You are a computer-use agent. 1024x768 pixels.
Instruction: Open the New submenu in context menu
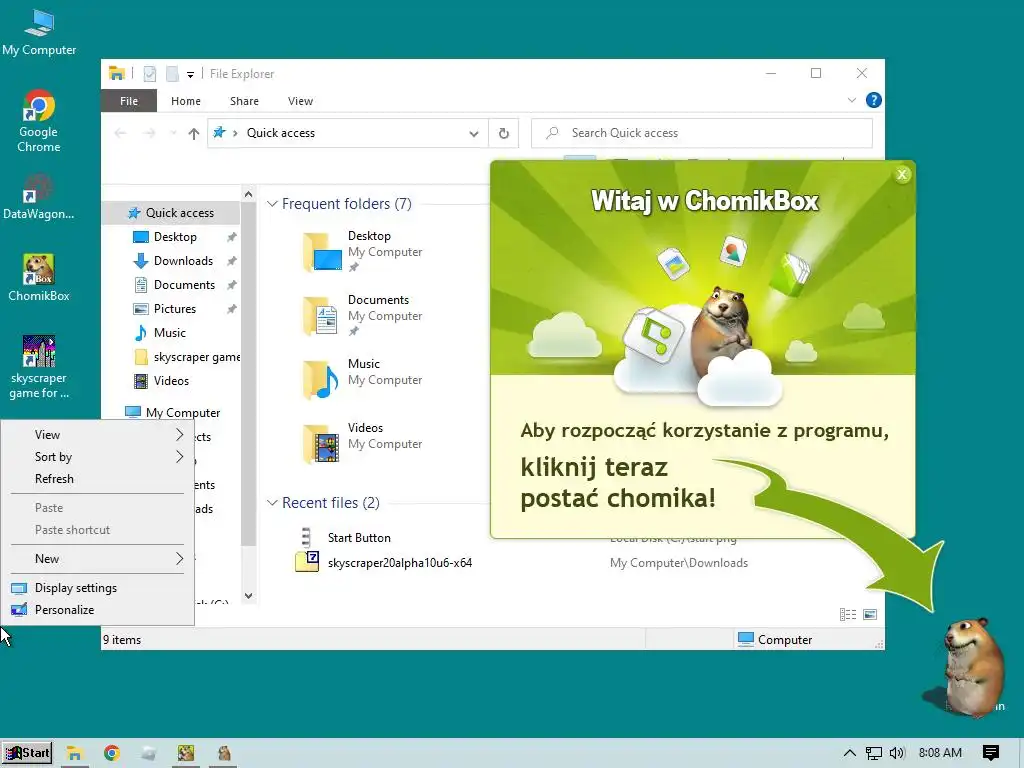tap(98, 559)
